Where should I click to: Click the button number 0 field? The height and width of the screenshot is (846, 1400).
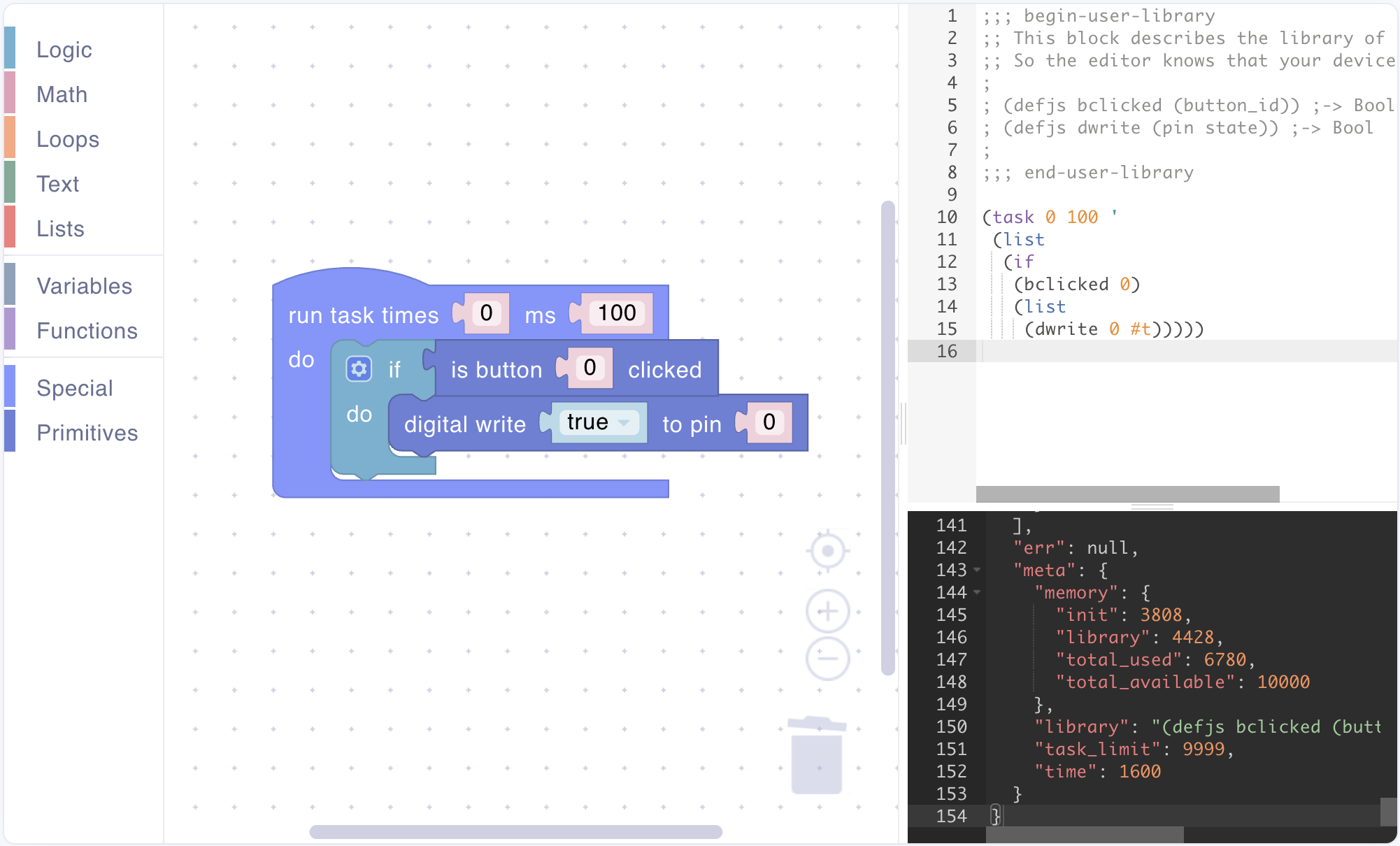click(x=590, y=367)
